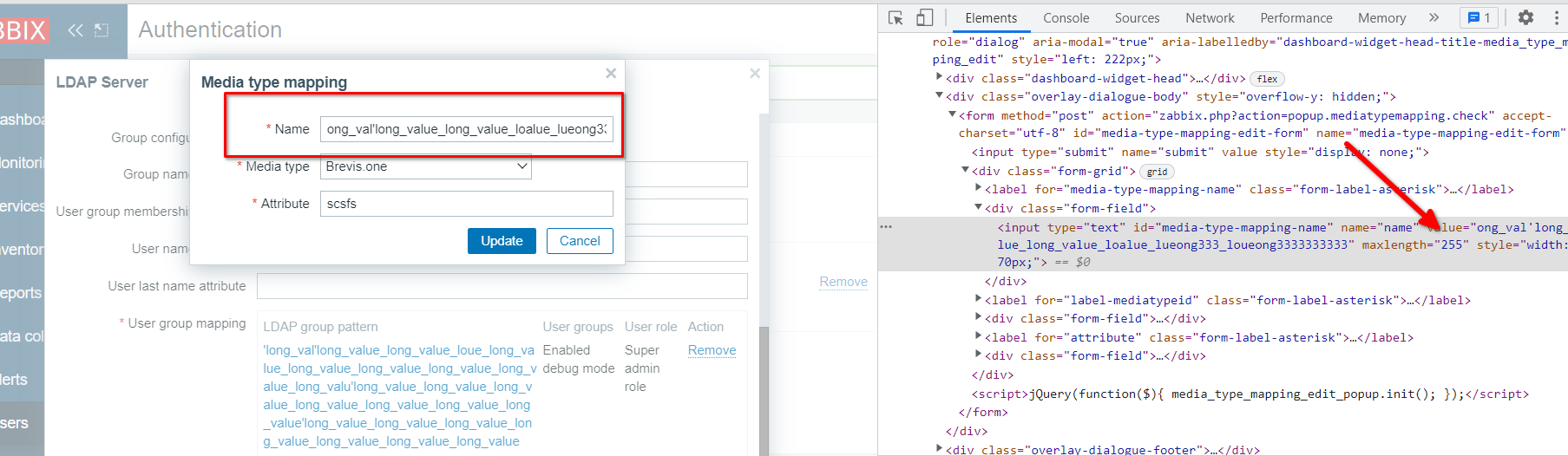Click the ellipsis on the selected DOM line
The height and width of the screenshot is (456, 1568).
[886, 227]
